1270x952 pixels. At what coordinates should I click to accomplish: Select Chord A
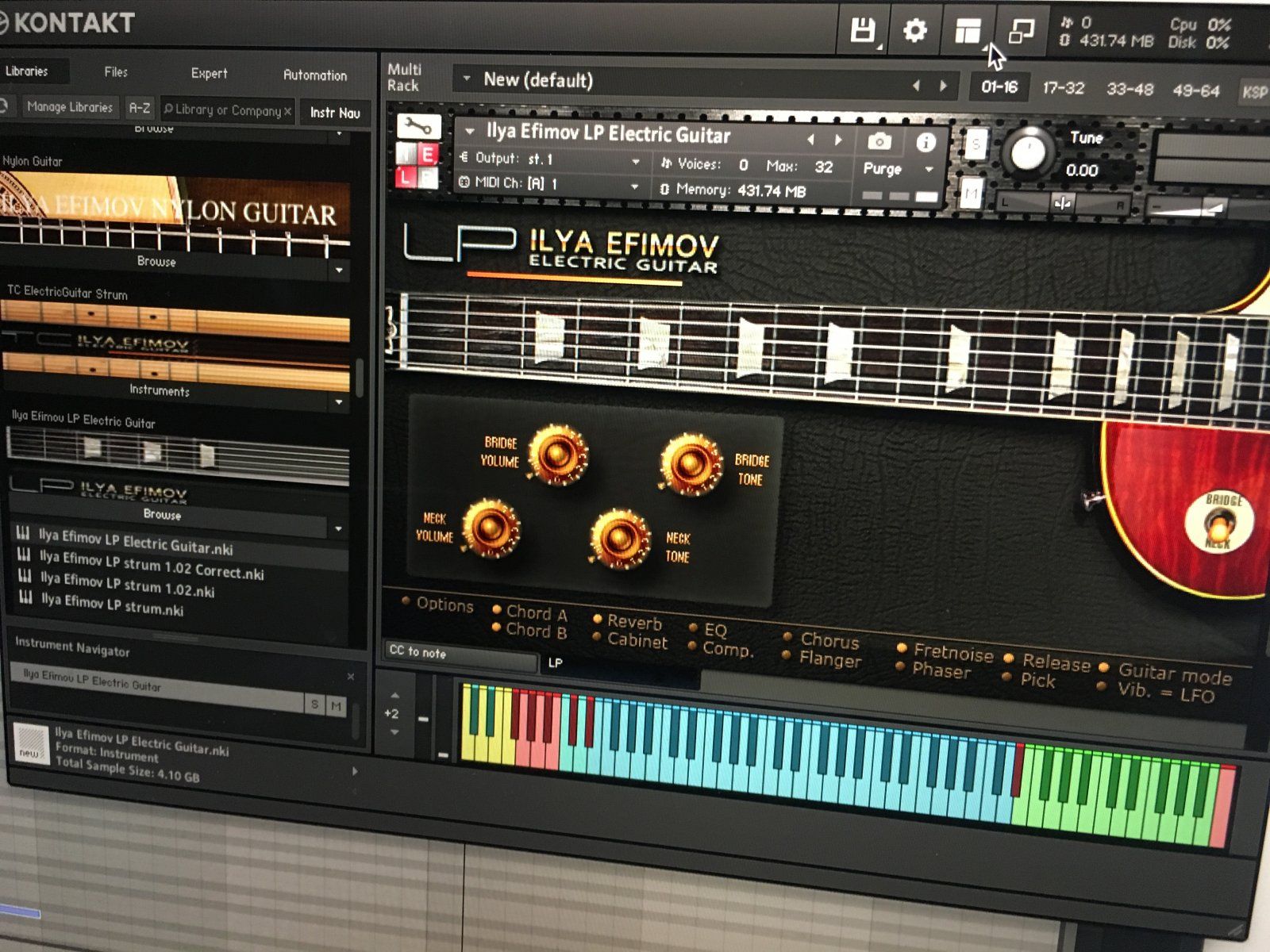[529, 612]
